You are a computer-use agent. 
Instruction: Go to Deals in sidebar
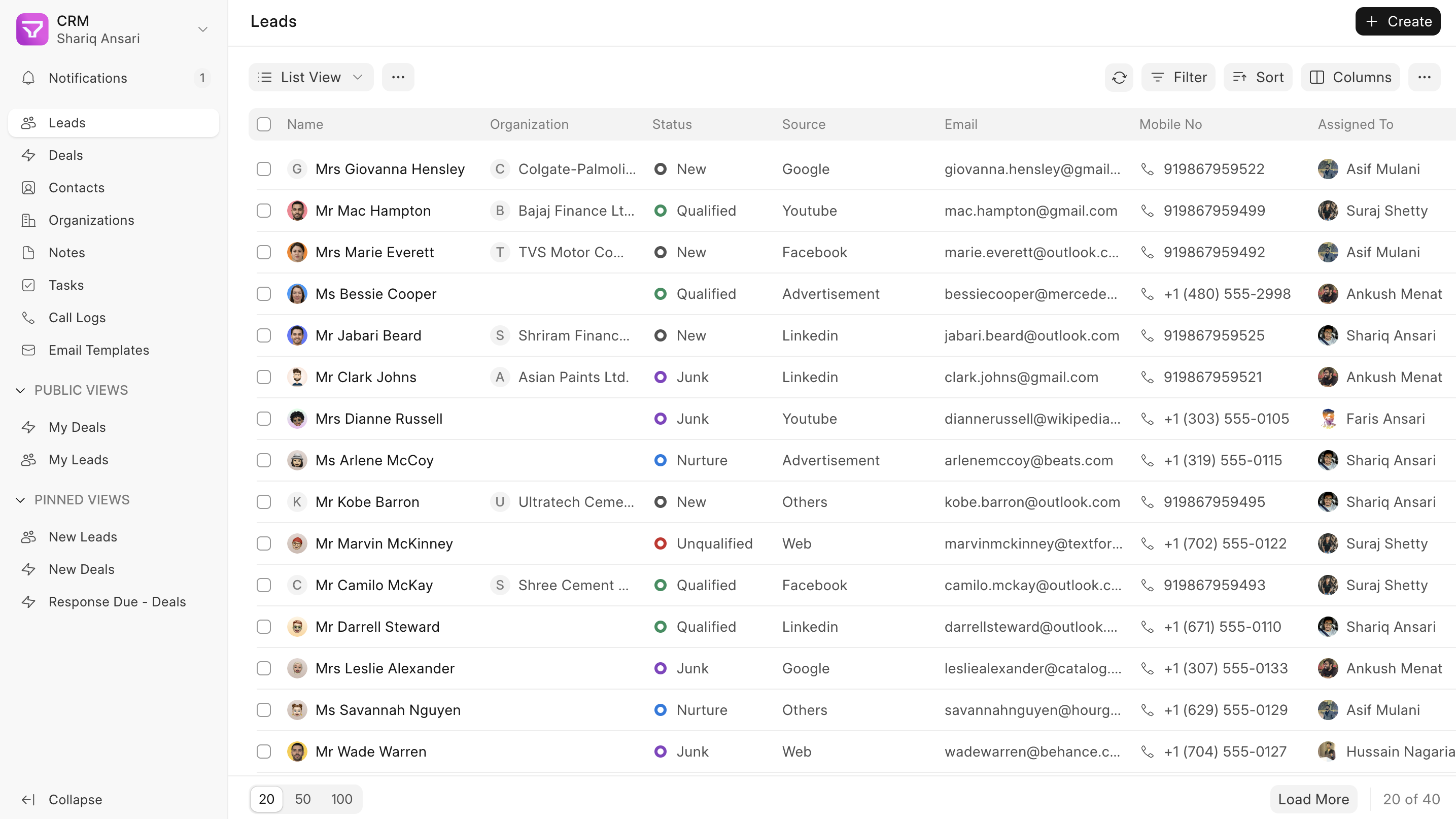(x=65, y=155)
